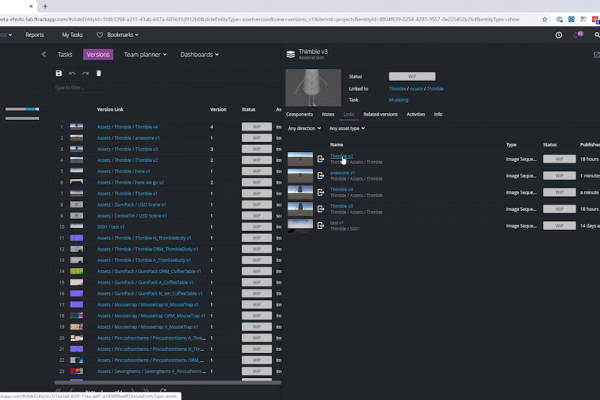Click the search magnifier in top bar
The width and height of the screenshot is (600, 400).
[597, 35]
